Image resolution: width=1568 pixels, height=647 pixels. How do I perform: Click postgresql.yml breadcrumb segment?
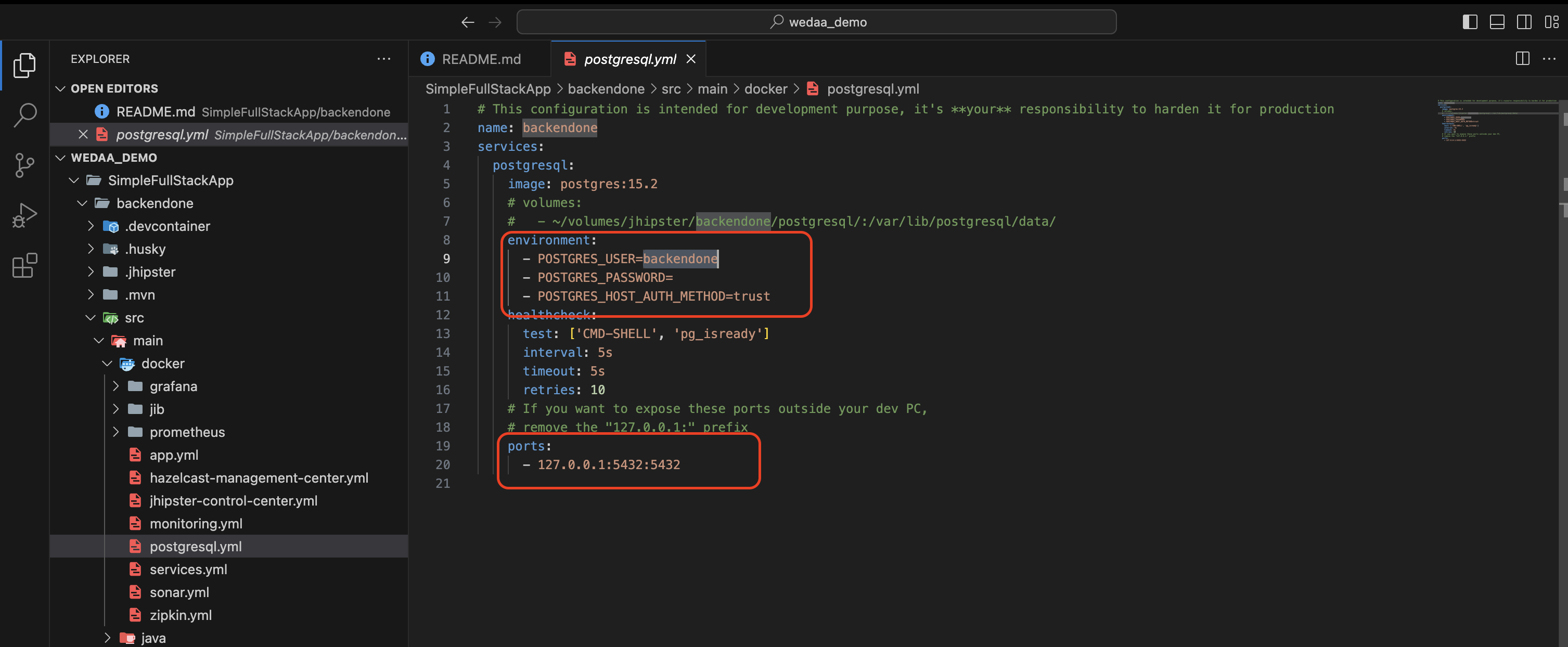pyautogui.click(x=863, y=89)
